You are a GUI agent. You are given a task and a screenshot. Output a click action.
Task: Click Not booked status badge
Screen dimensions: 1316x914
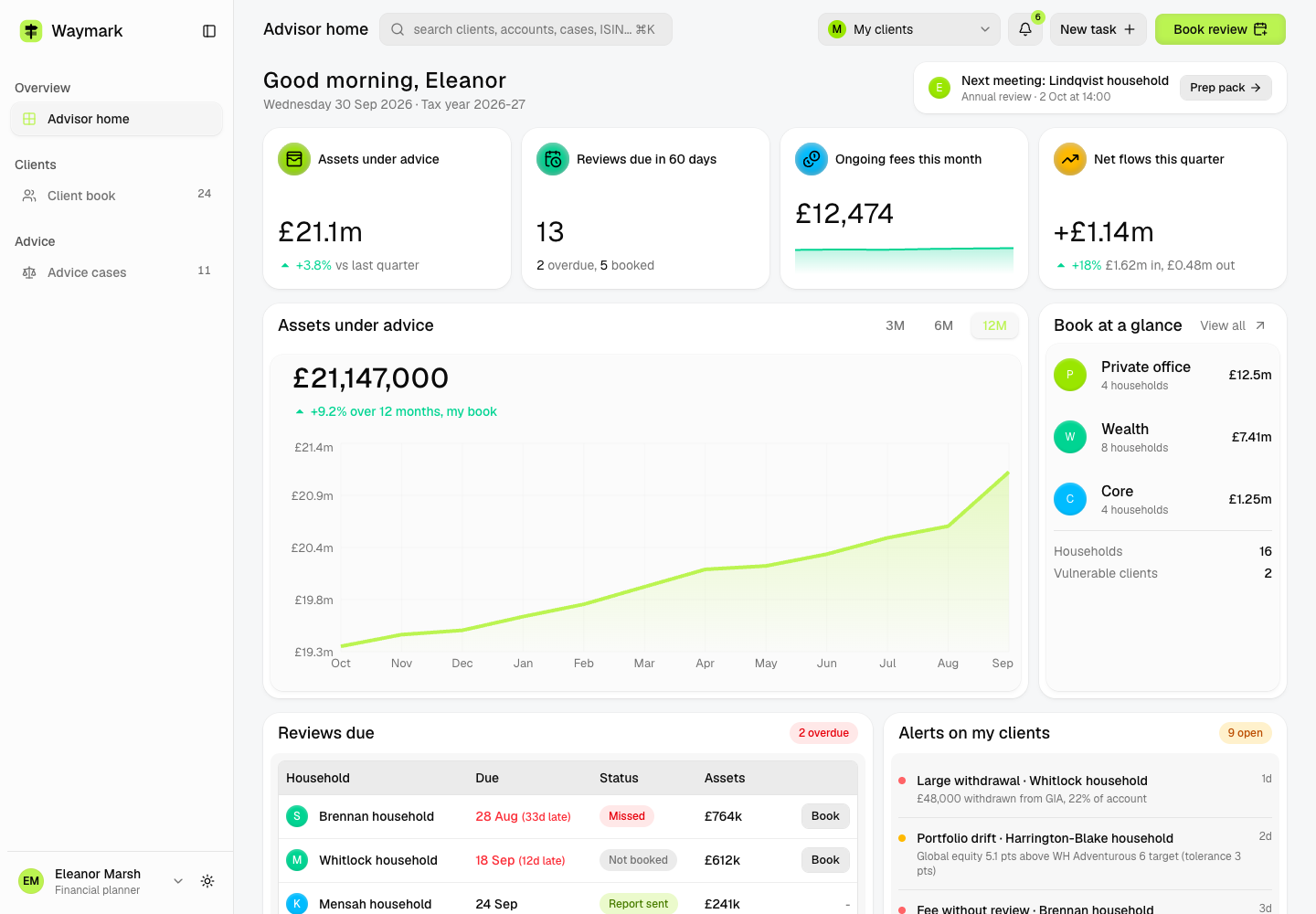(638, 860)
